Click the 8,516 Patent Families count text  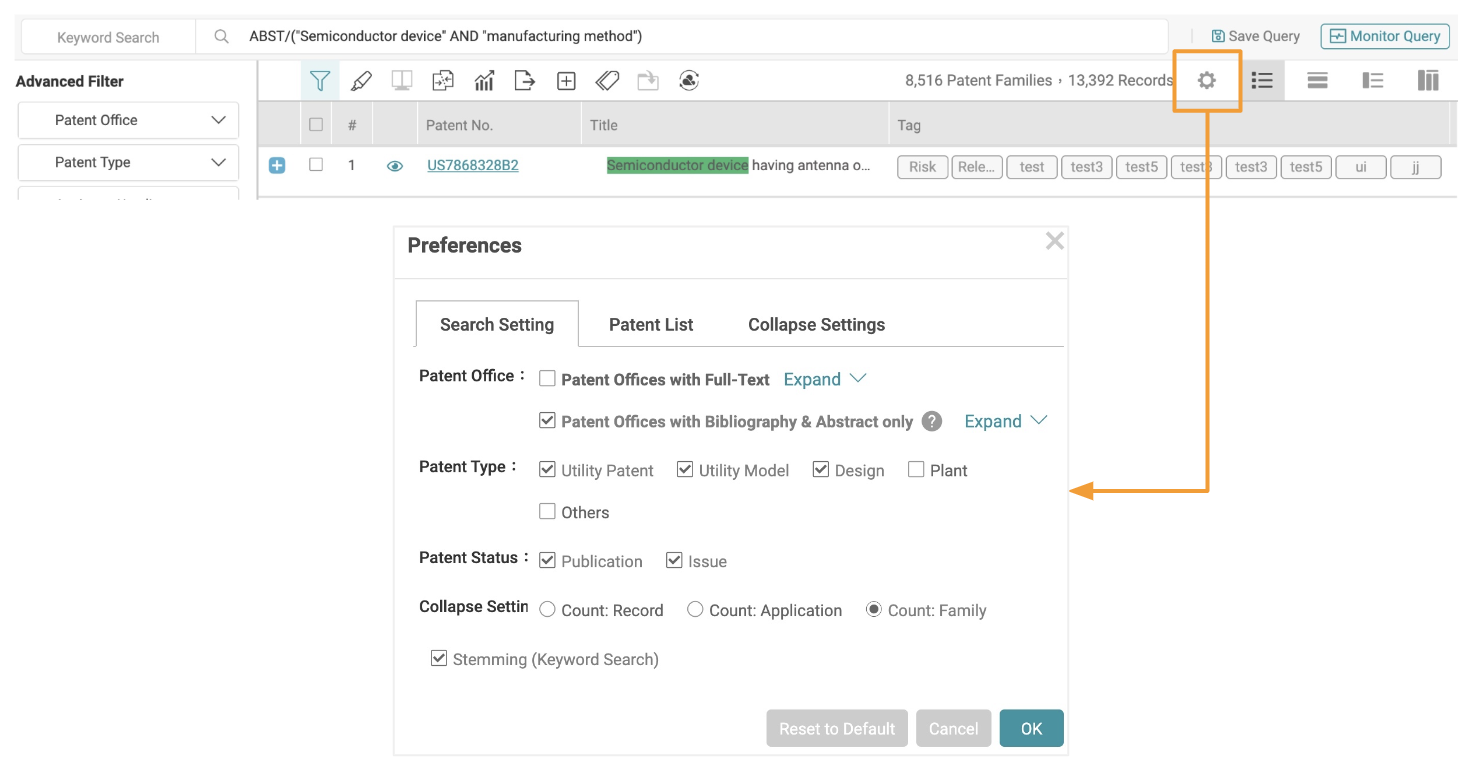(x=978, y=80)
